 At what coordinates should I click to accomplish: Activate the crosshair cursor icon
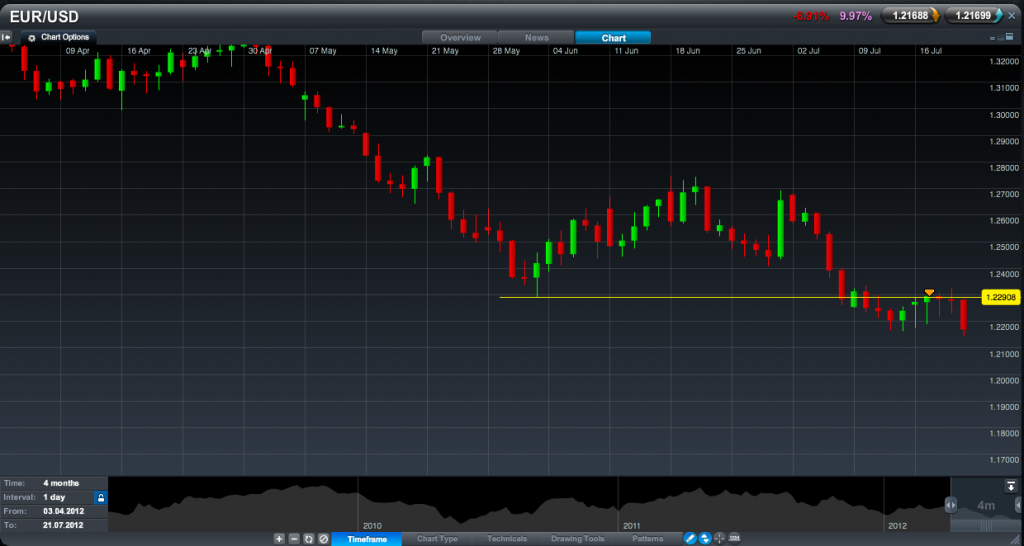[719, 539]
